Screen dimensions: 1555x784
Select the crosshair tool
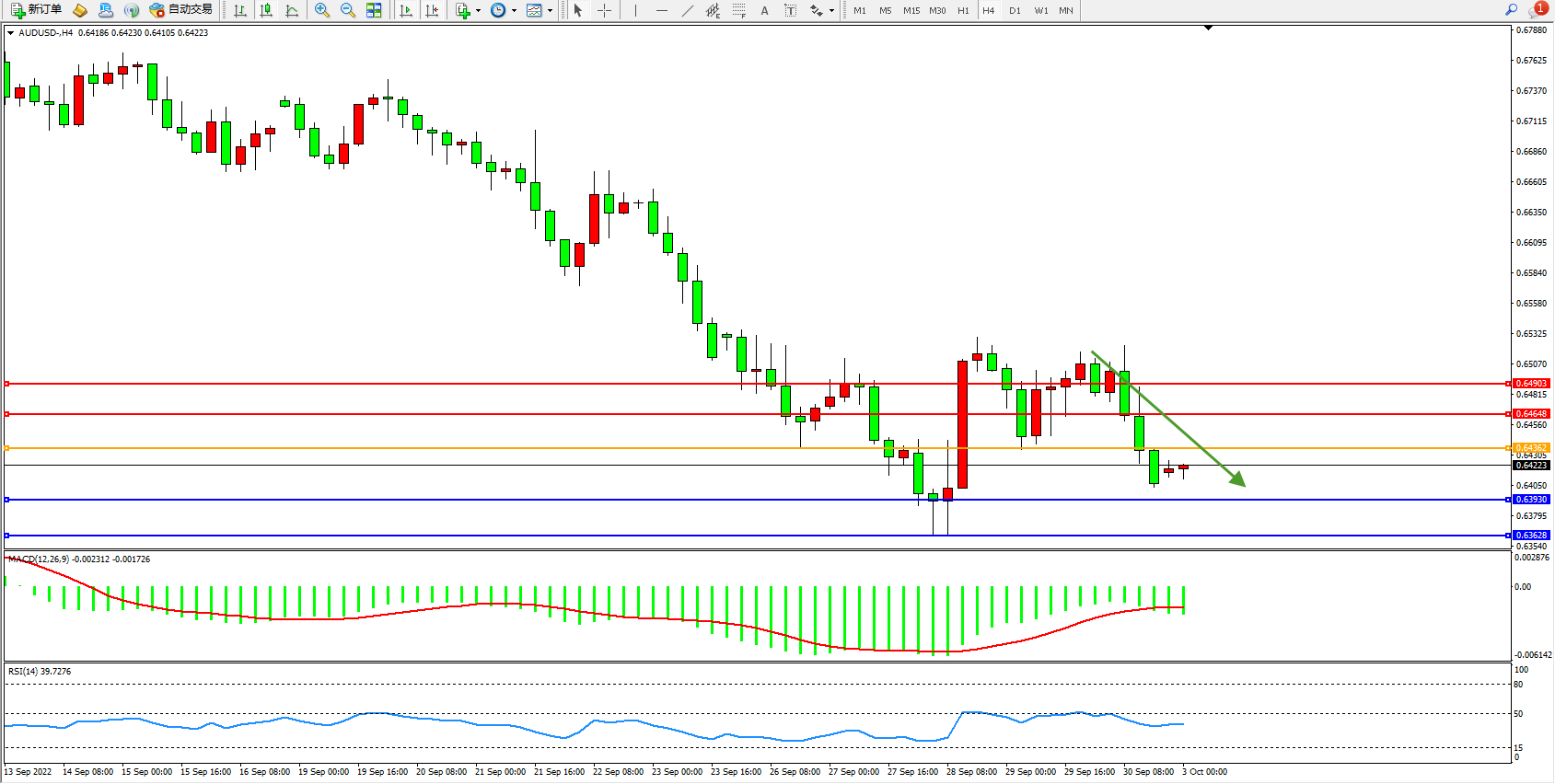click(605, 10)
